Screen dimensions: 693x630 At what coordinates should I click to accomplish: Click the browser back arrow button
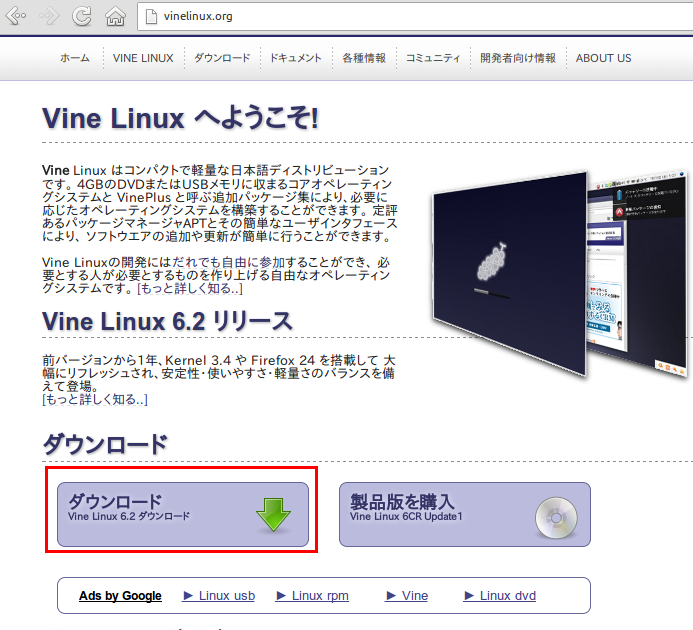[x=16, y=16]
